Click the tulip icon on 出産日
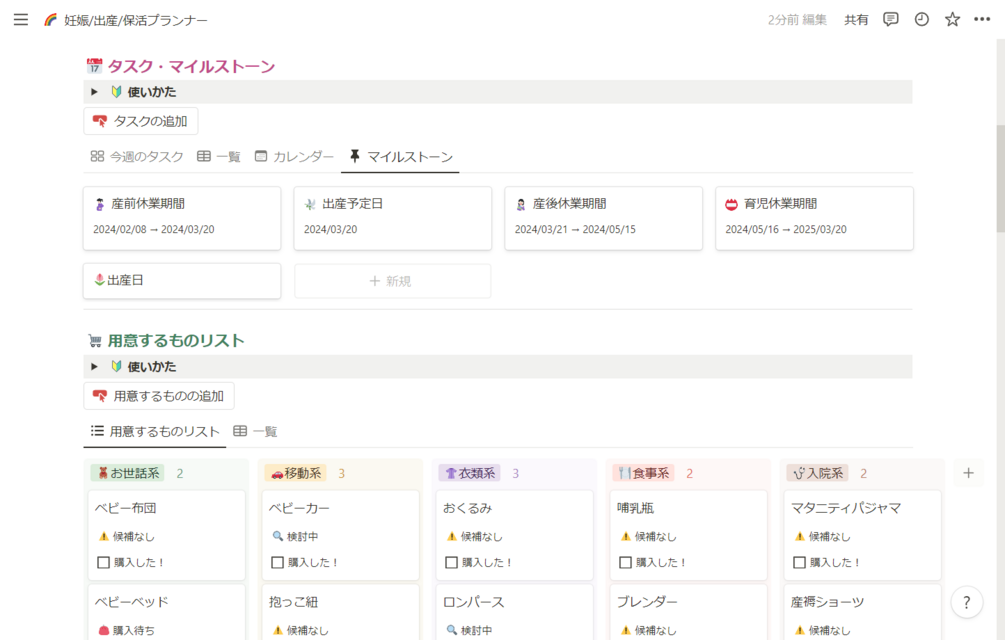The width and height of the screenshot is (1005, 640). (99, 280)
